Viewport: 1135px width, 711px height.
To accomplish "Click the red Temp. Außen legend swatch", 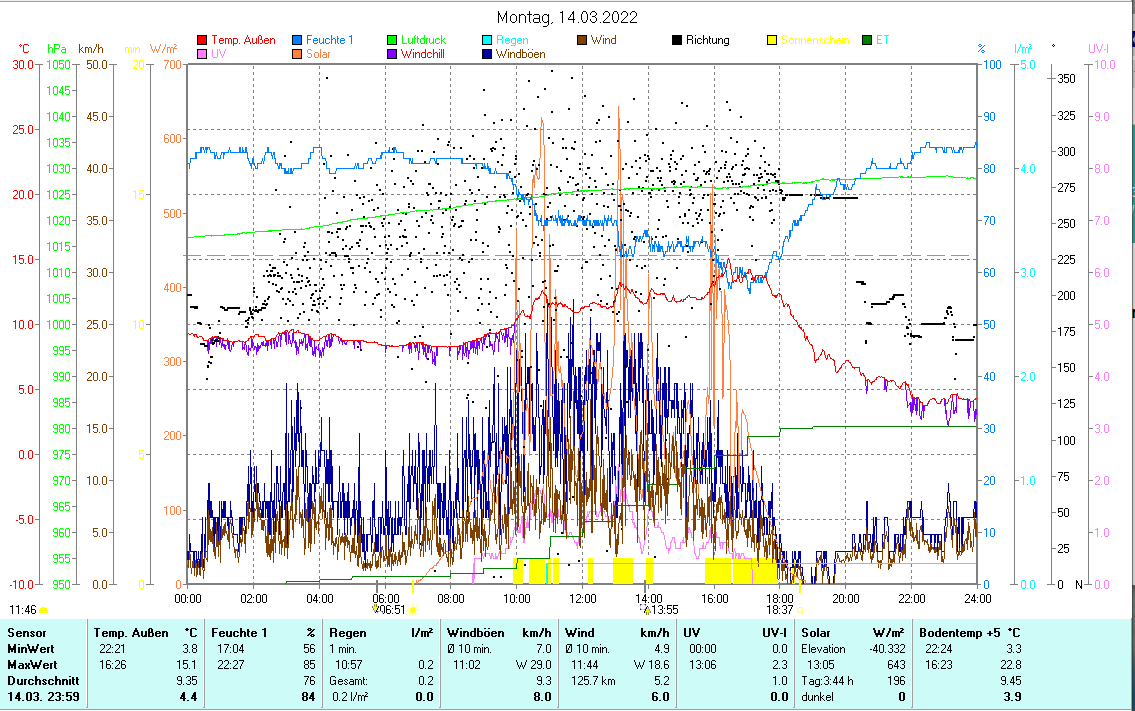I will click(x=203, y=40).
